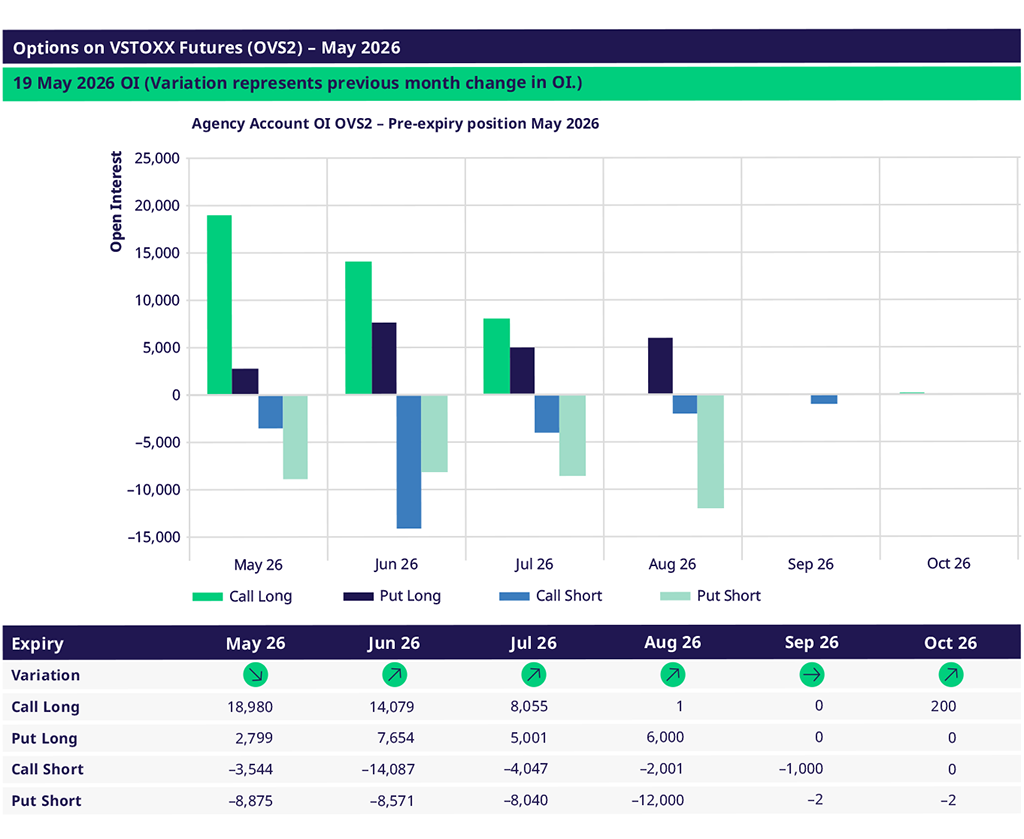Screen dimensions: 1024x839
Task: Click the Sep 26 table column header
Action: [x=812, y=643]
